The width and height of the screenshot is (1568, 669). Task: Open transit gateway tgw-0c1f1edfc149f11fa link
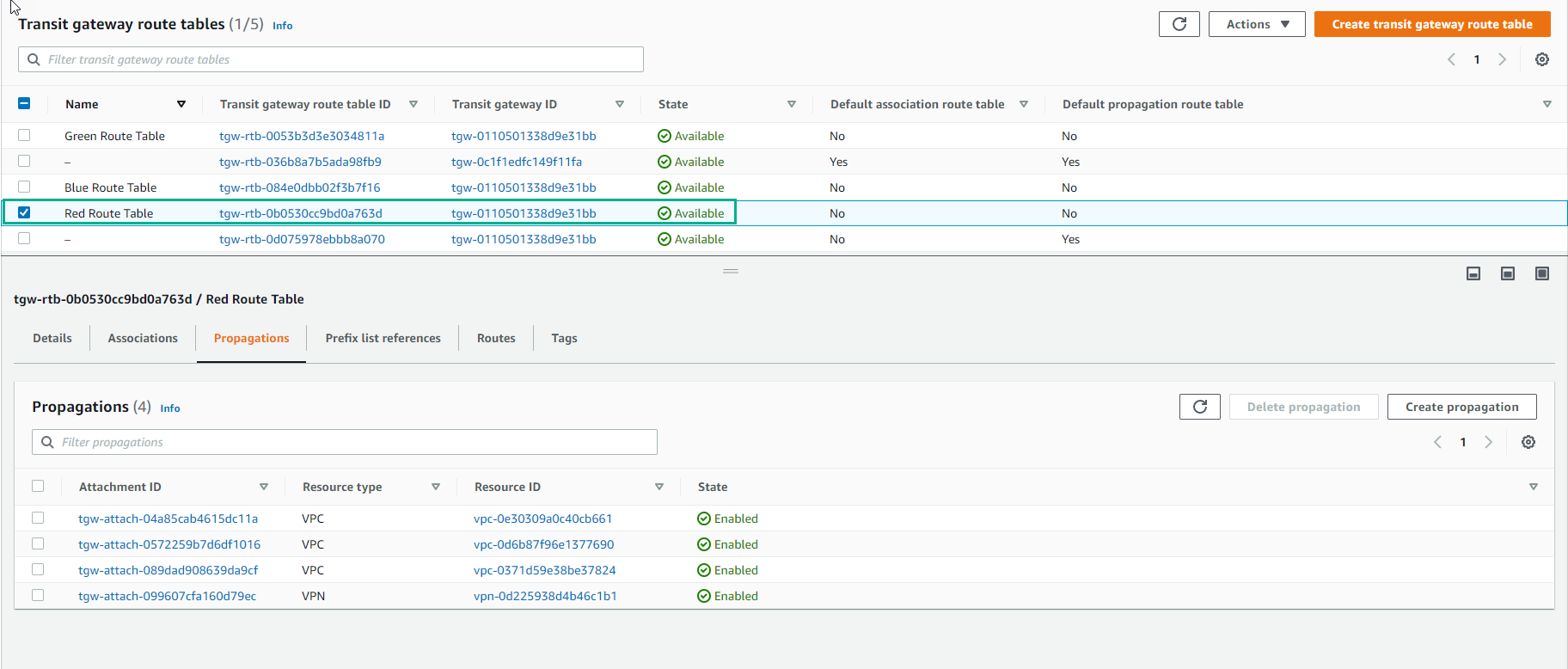pos(517,162)
